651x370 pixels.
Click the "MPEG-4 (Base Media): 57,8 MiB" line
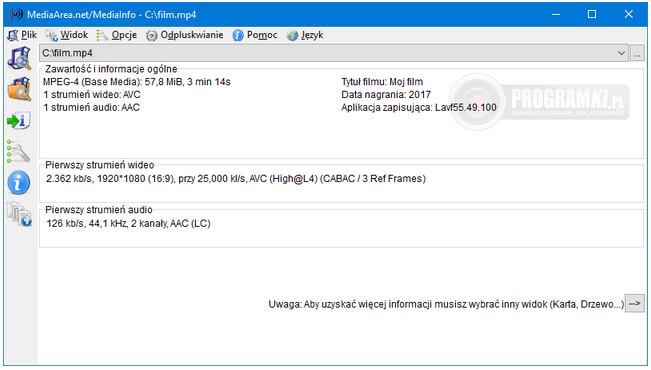click(x=137, y=82)
